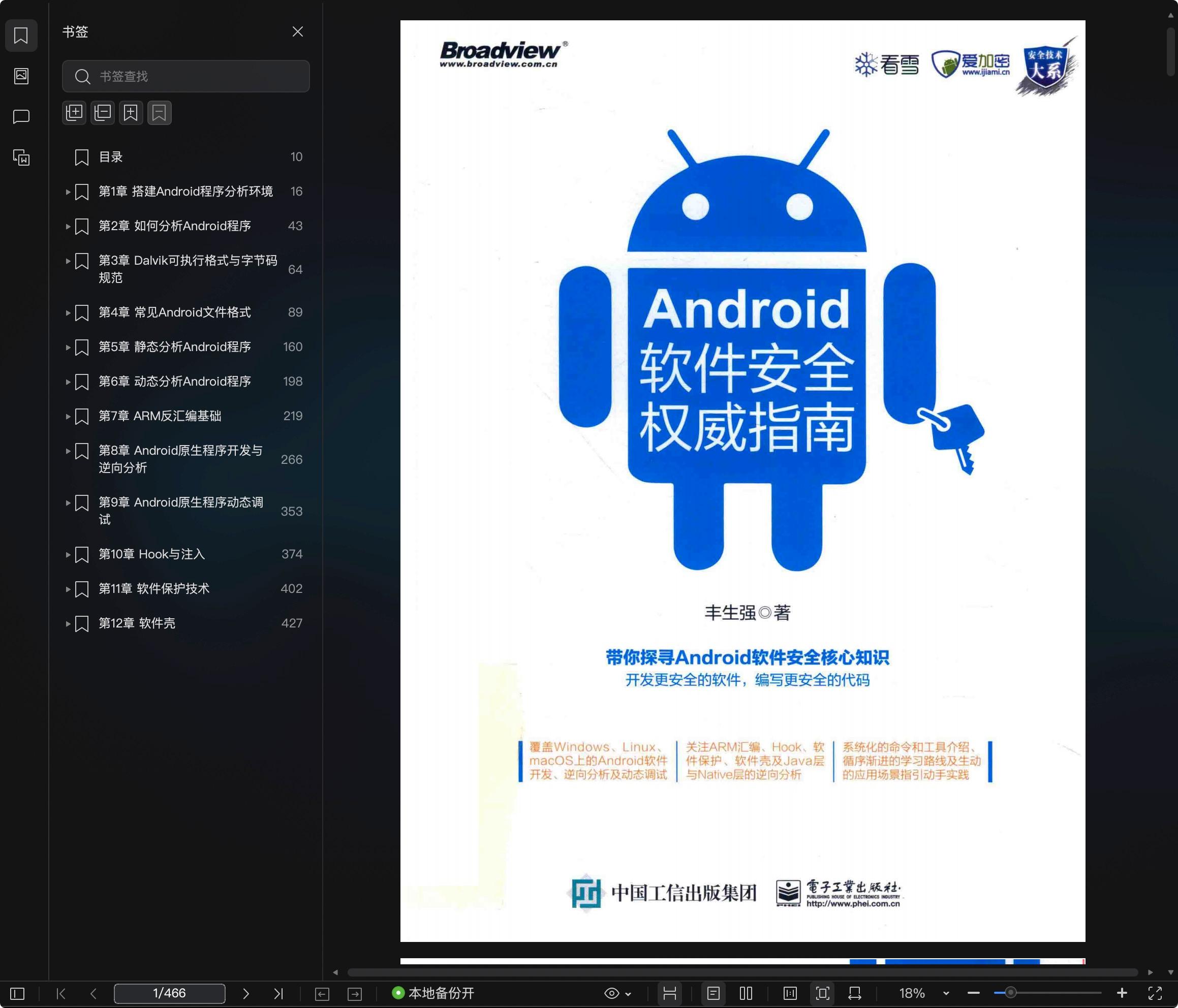The height and width of the screenshot is (1008, 1178).
Task: Jump to 第12章 软件壳
Action: (137, 623)
